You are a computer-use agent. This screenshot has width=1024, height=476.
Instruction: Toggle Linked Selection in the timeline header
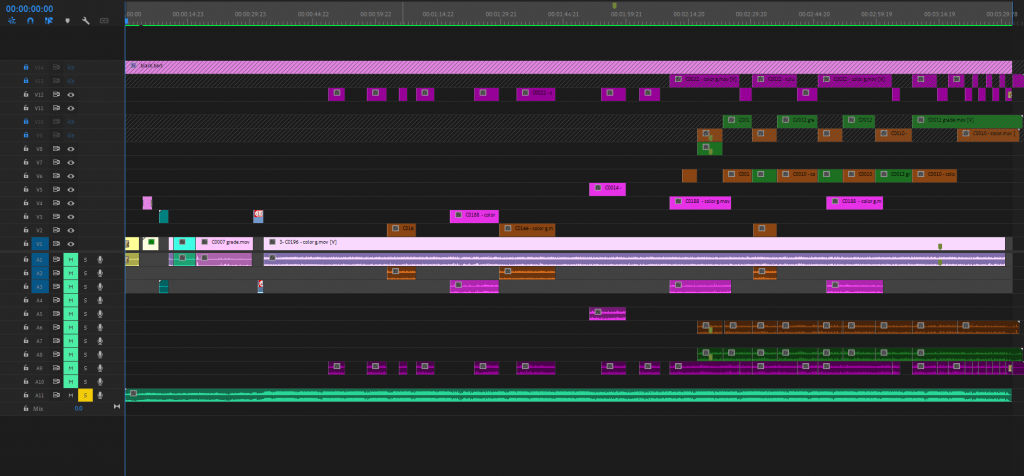pyautogui.click(x=48, y=20)
